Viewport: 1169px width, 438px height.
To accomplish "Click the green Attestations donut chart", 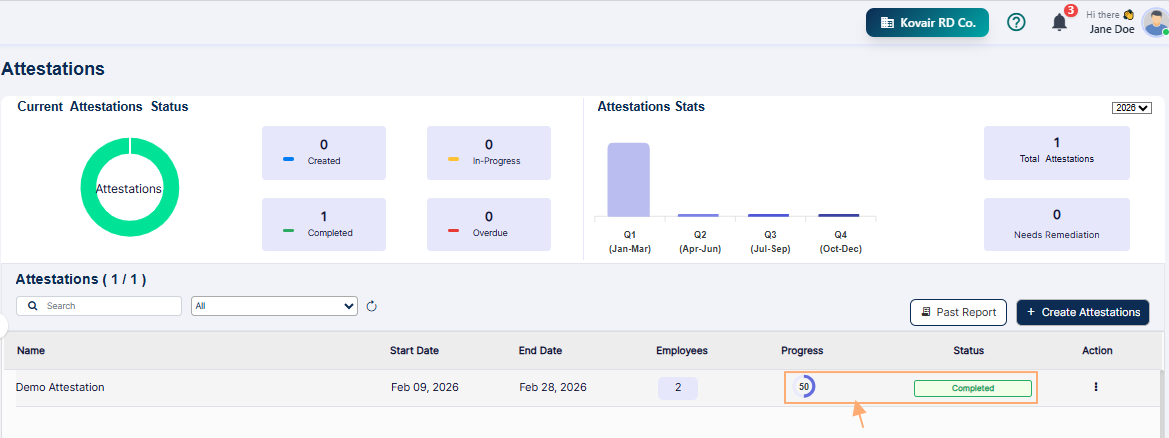I will [129, 188].
